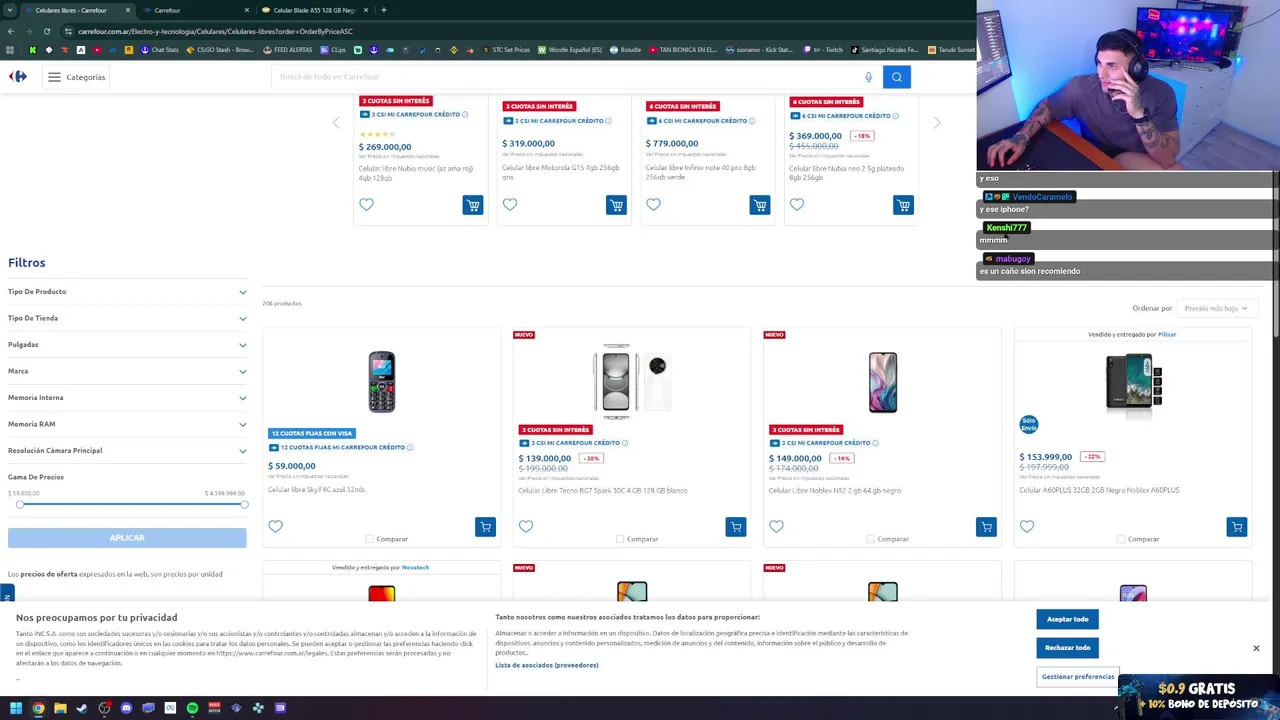
Task: Switch to Celular Blade A55 128 GB tab
Action: click(313, 10)
